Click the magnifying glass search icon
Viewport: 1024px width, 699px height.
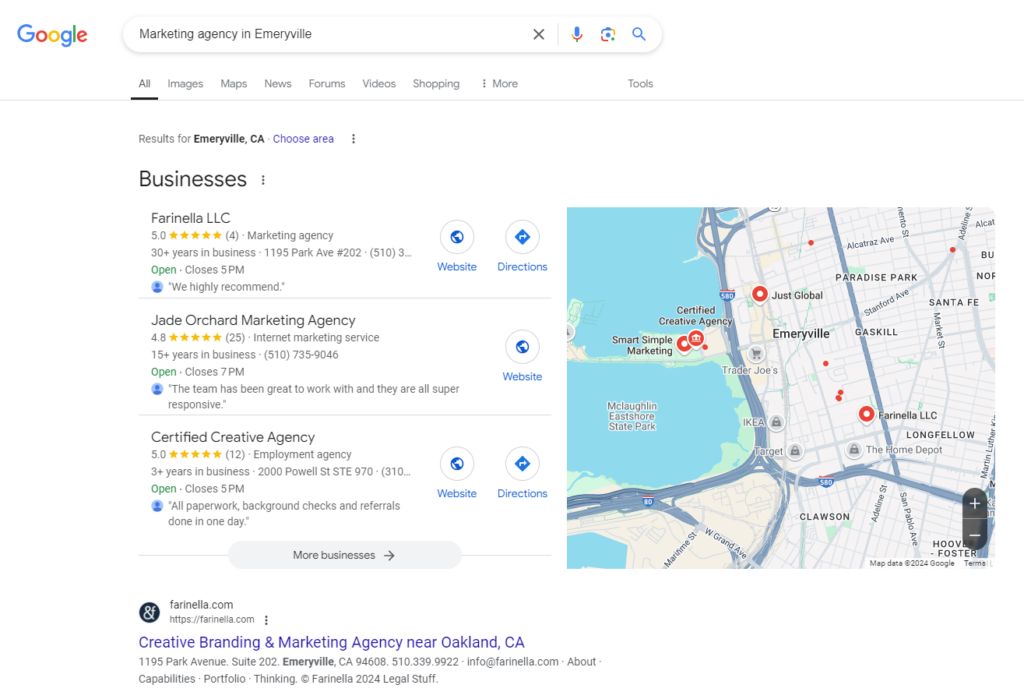(639, 33)
